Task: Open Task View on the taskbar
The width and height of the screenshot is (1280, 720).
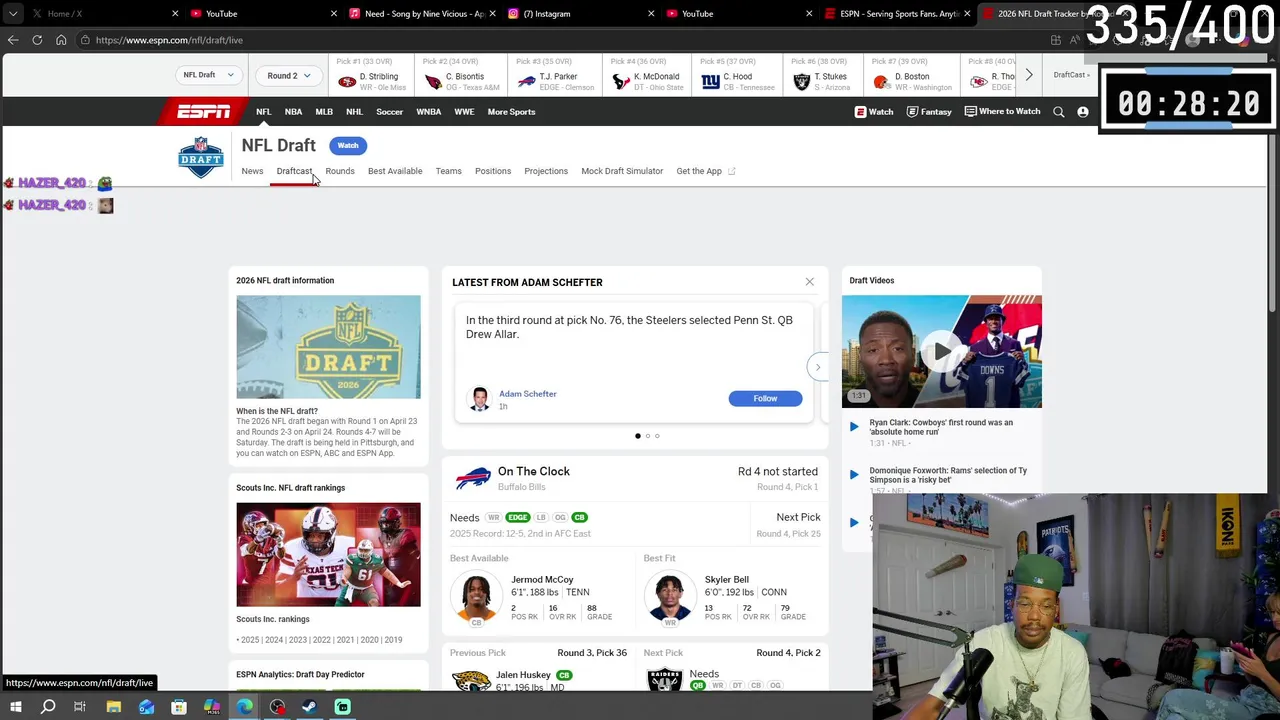Action: [80, 707]
